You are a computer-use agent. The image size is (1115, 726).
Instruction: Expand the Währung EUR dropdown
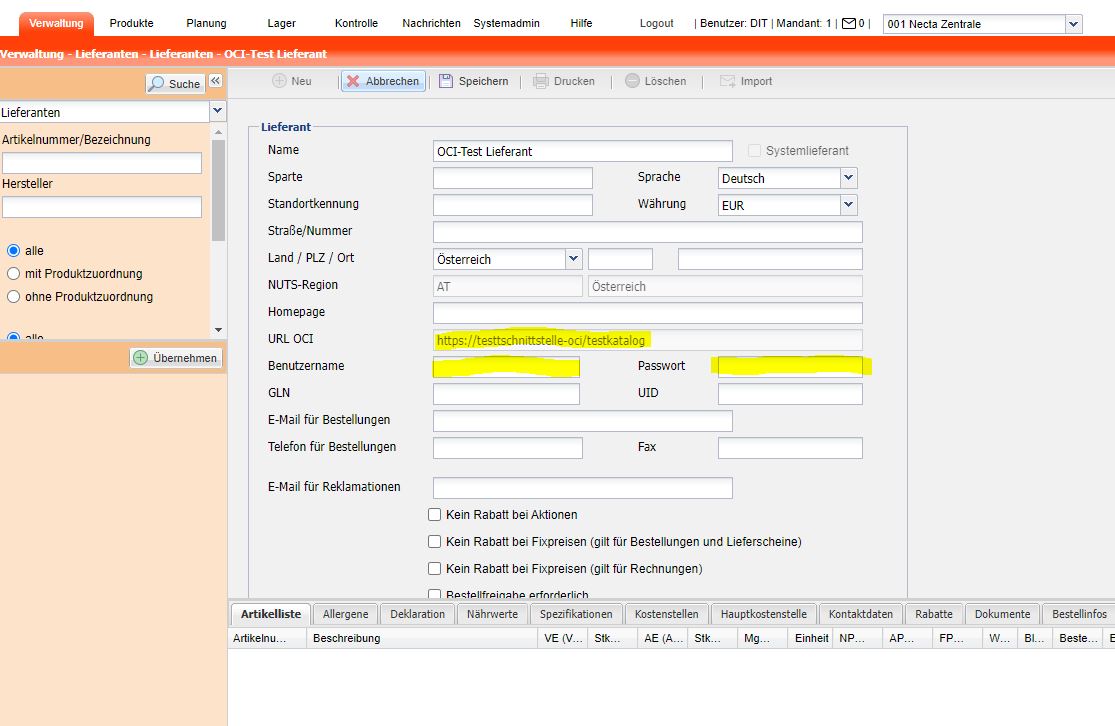pyautogui.click(x=848, y=205)
